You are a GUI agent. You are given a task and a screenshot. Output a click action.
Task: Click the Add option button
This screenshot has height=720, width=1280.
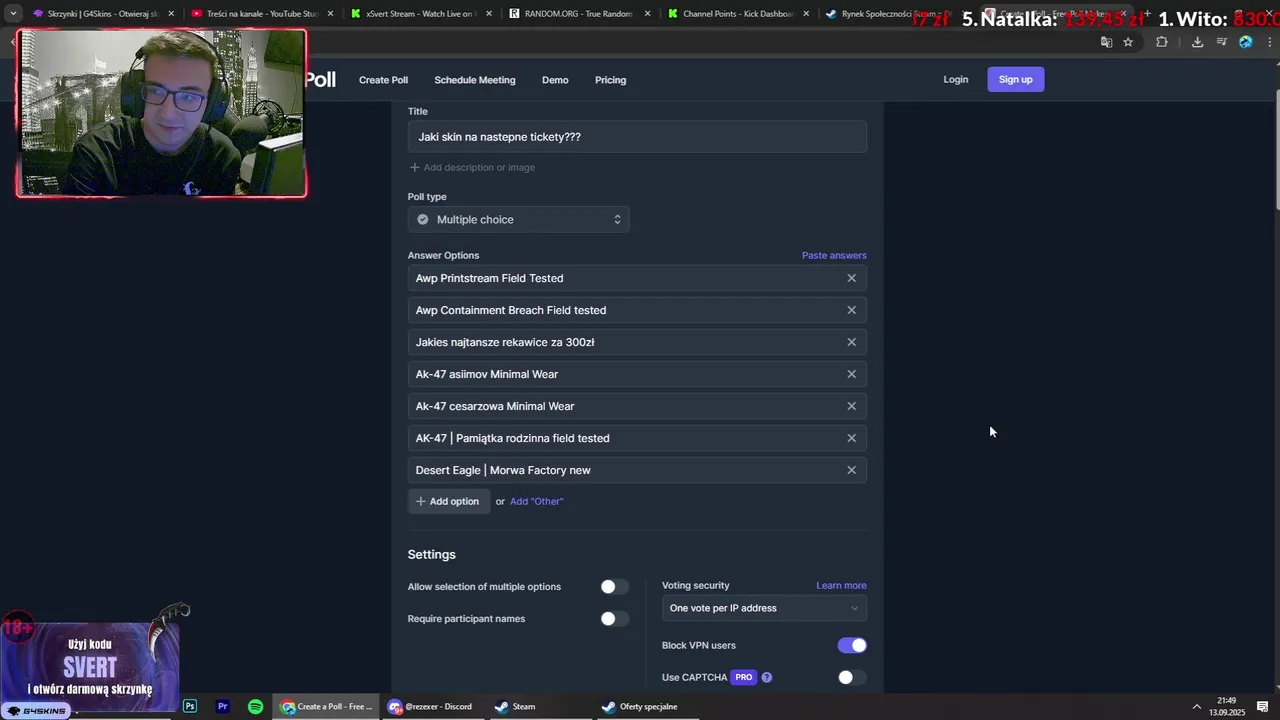[x=448, y=501]
